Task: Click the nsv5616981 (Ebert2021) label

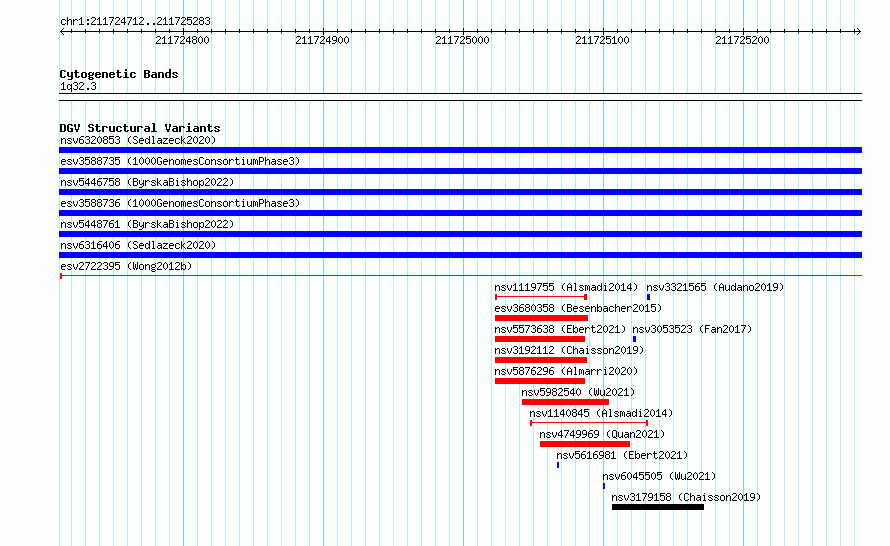Action: (x=622, y=455)
